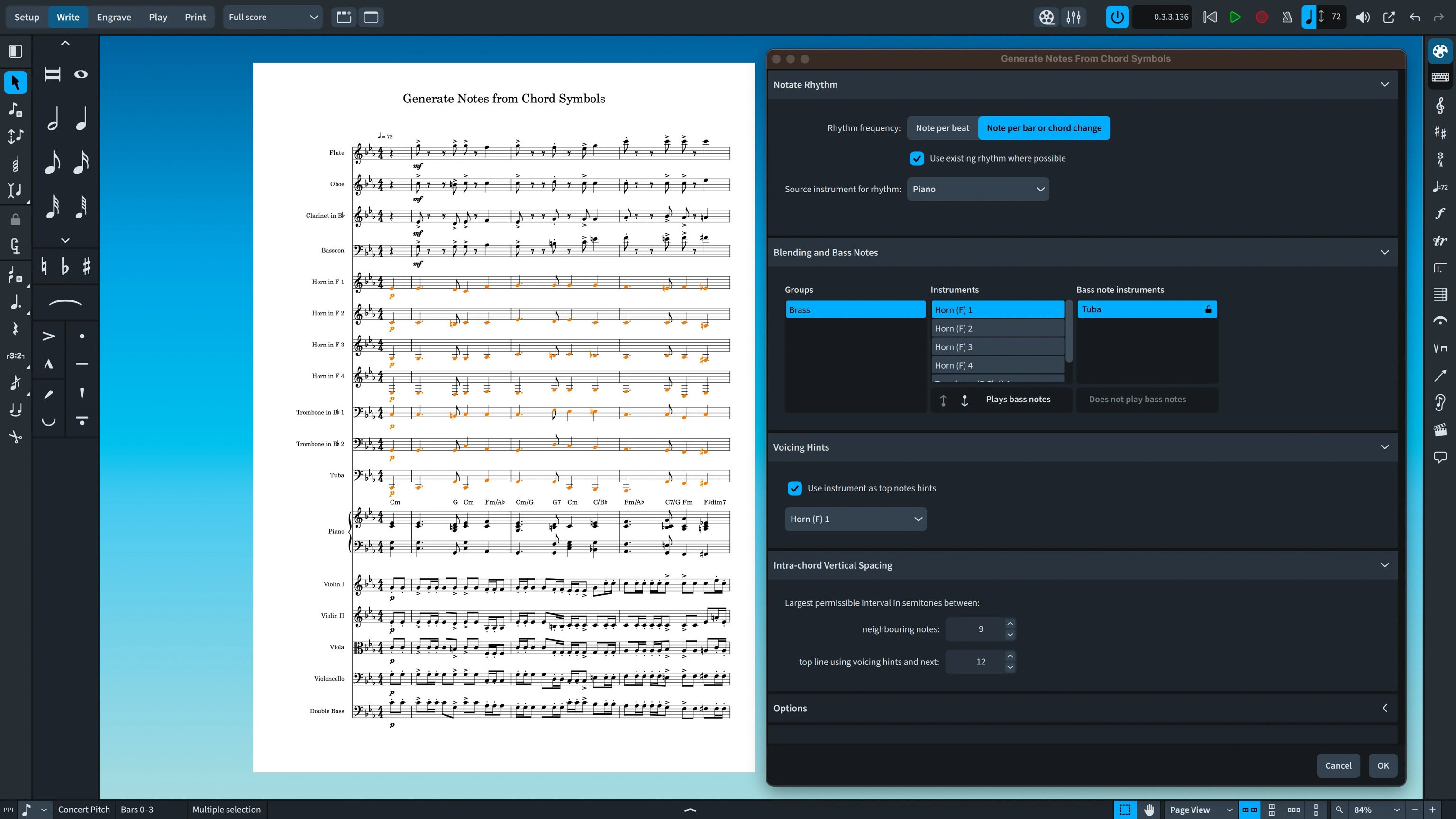This screenshot has width=1456, height=819.
Task: Switch to Write mode
Action: tap(68, 17)
